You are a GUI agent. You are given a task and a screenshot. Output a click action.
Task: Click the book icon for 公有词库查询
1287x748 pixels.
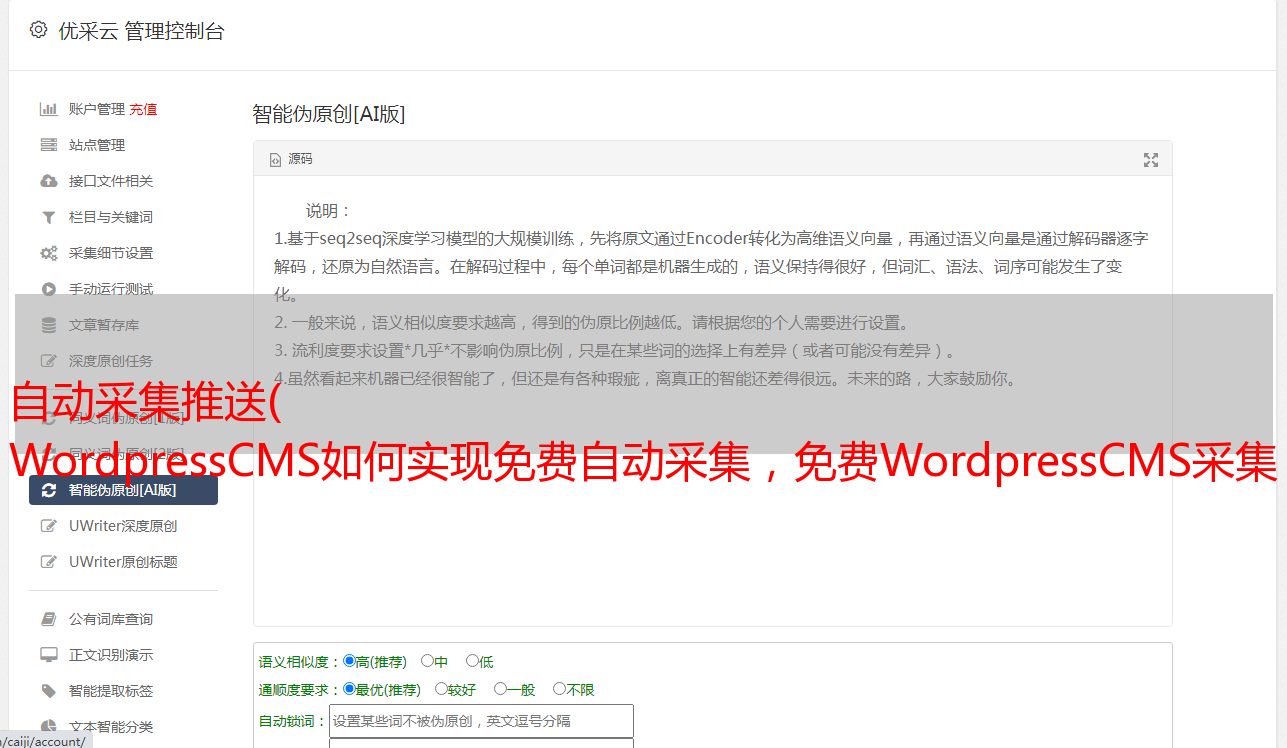click(48, 619)
